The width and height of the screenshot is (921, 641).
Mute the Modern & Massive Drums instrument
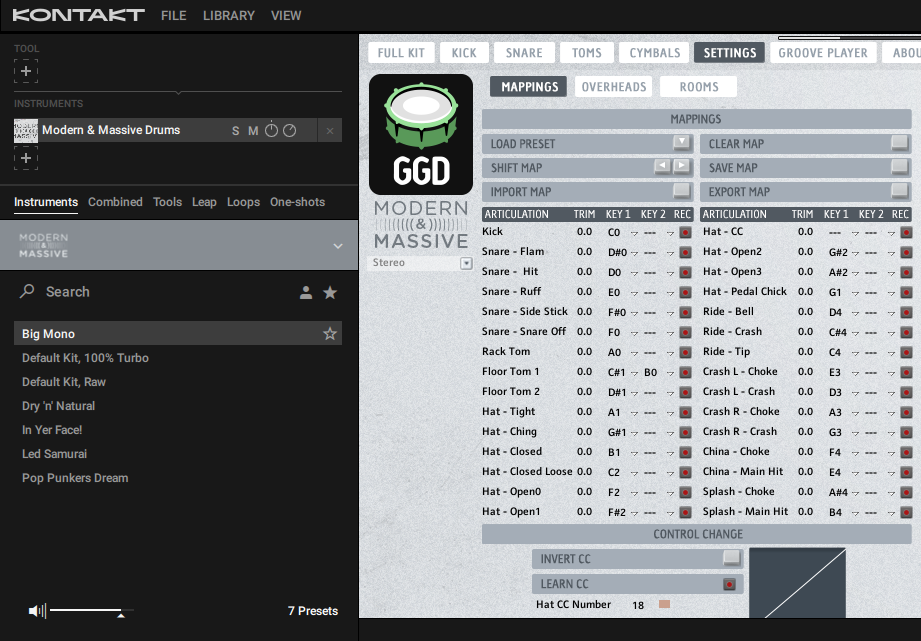(253, 131)
